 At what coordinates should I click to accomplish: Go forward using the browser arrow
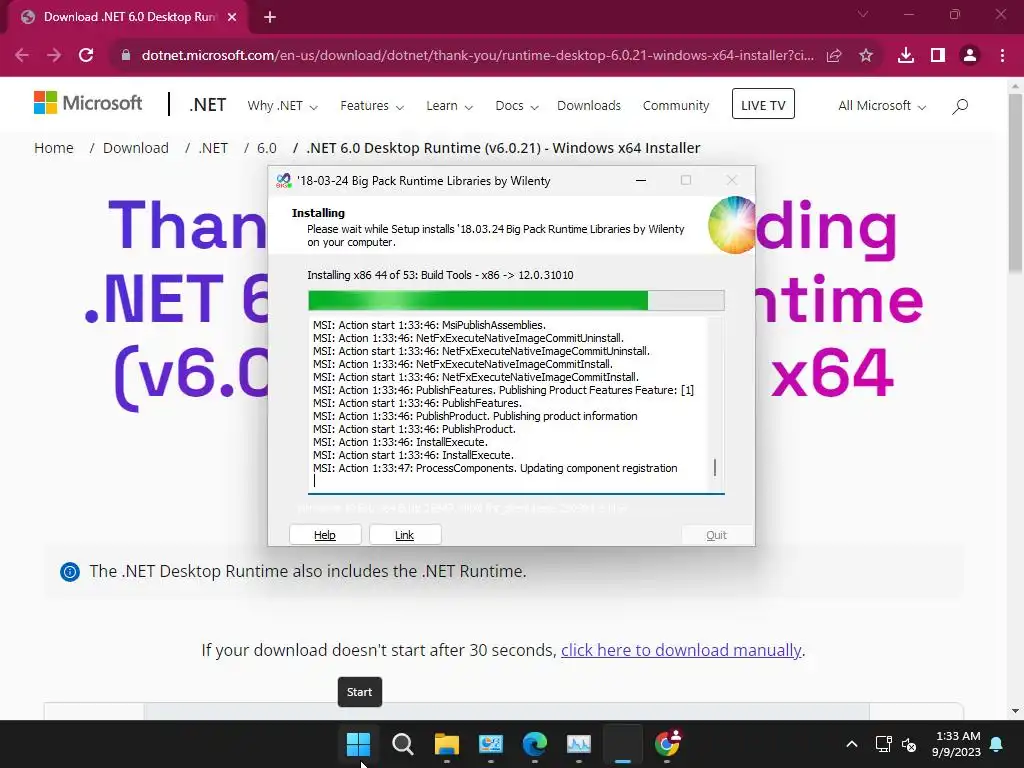click(54, 55)
